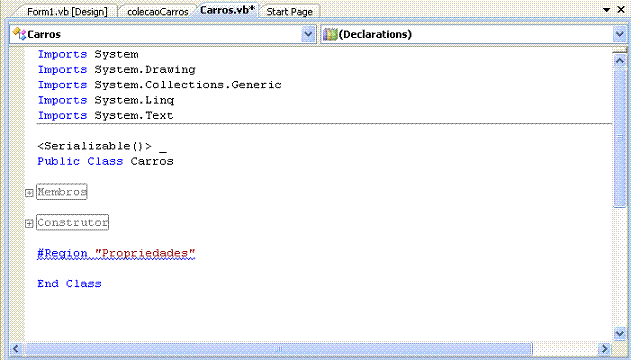Screen dimensions: 631x360
Task: Click the horizontal scrollbar right arrow
Action: click(604, 349)
